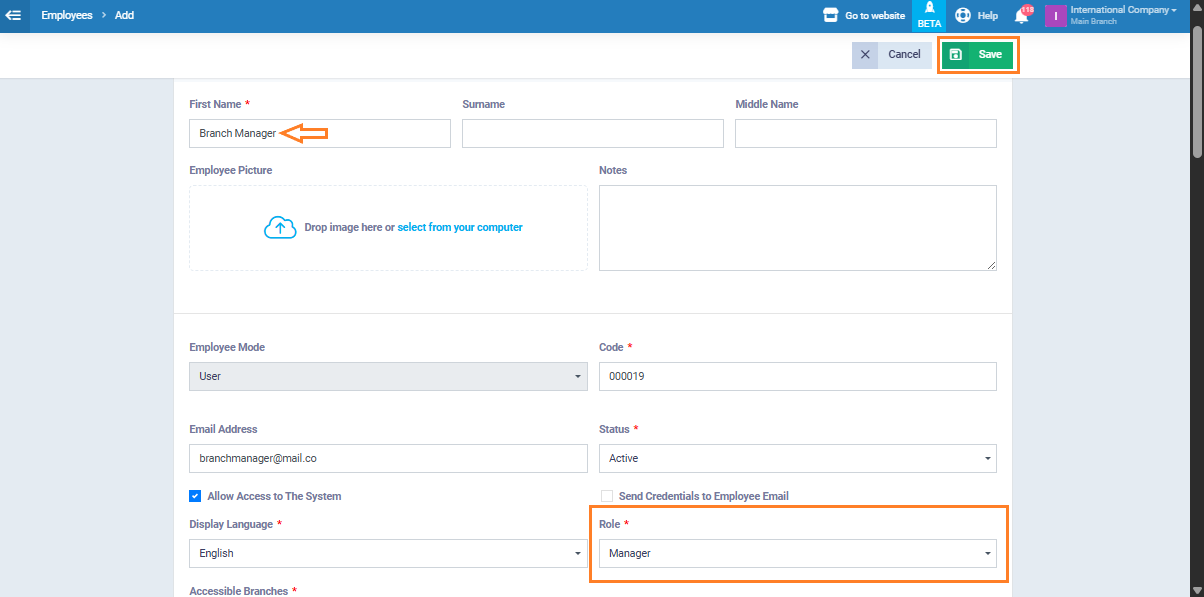
Task: Save the new employee
Action: click(x=978, y=55)
